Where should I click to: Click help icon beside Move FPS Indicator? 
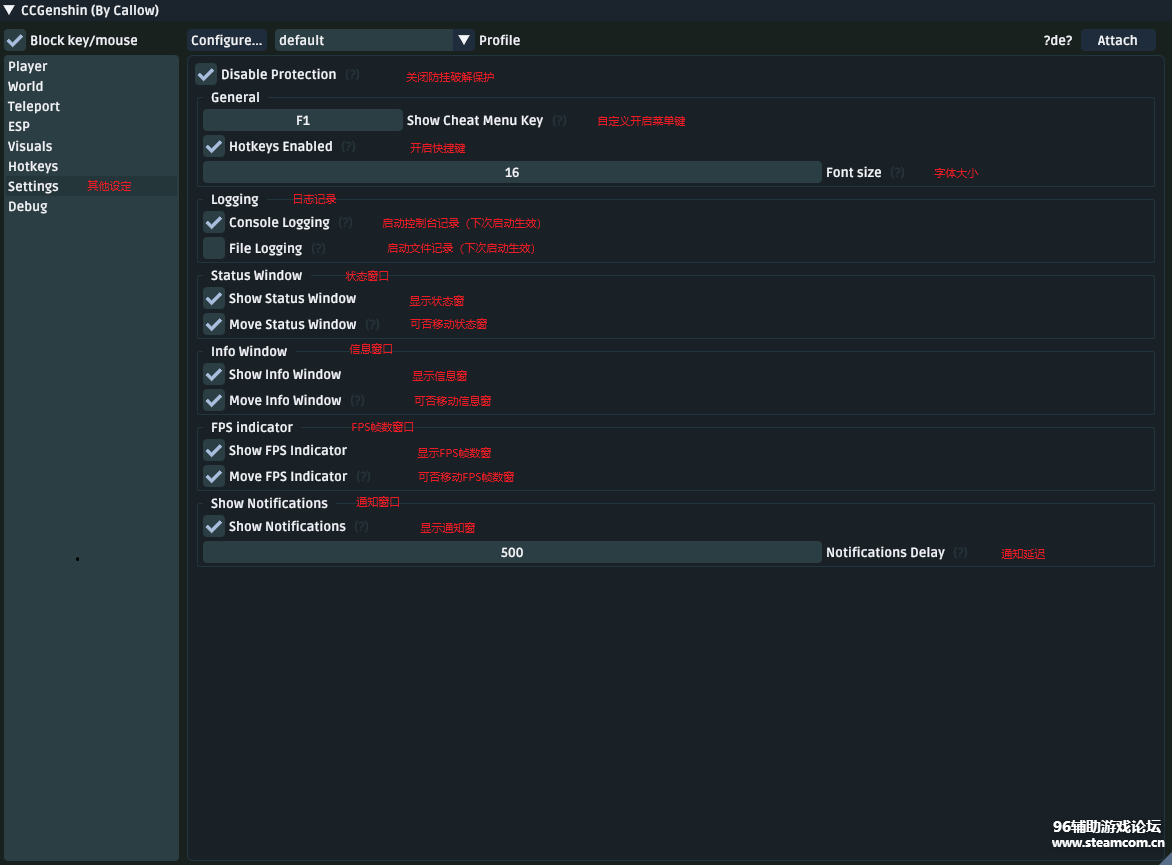(x=363, y=477)
